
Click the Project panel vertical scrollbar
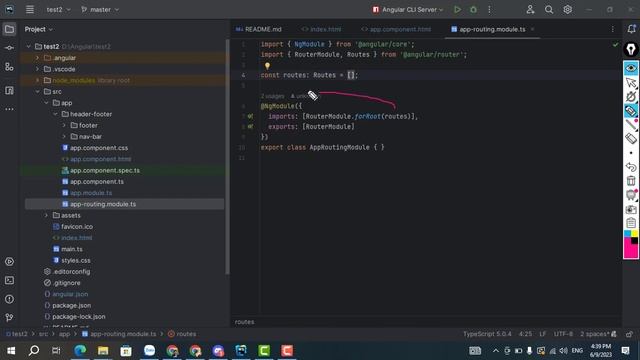[x=227, y=157]
